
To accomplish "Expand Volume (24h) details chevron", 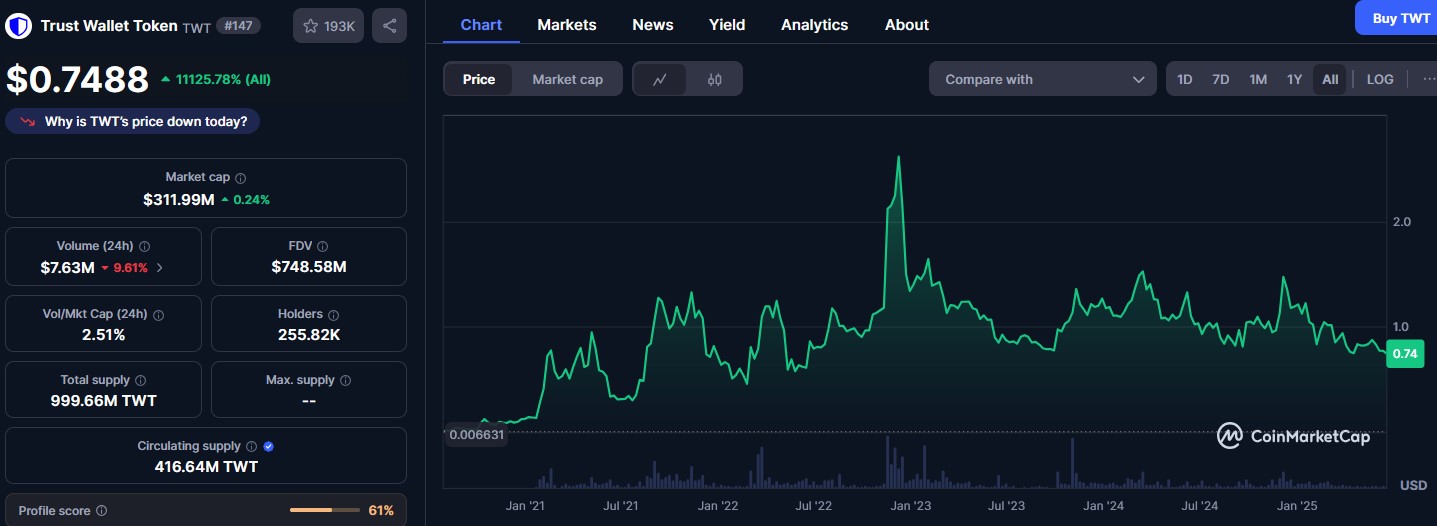I will click(160, 268).
